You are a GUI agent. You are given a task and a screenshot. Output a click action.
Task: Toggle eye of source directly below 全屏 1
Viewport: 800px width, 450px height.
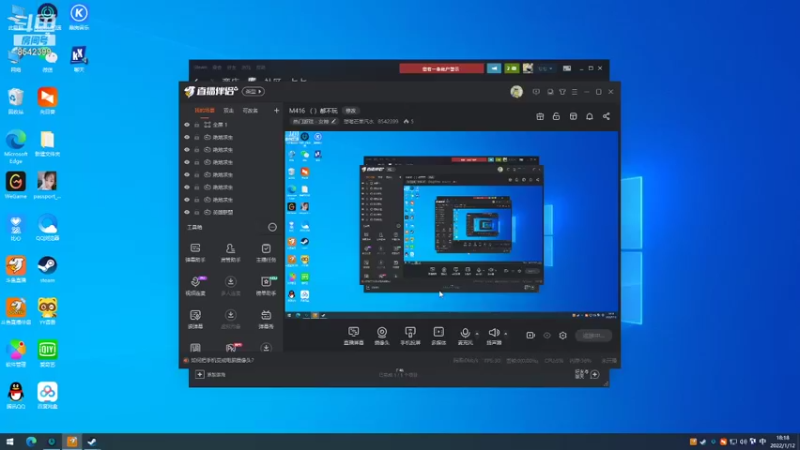point(187,137)
